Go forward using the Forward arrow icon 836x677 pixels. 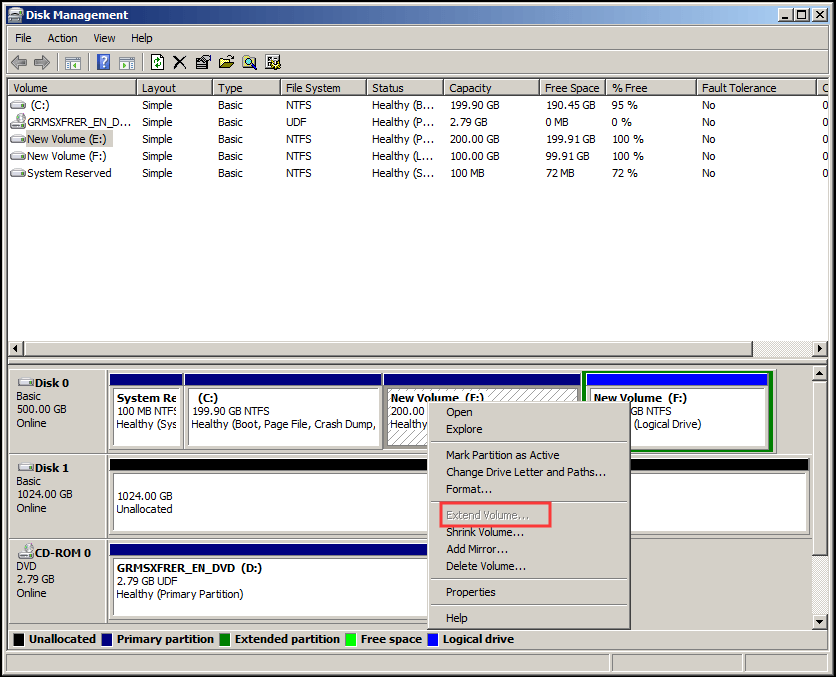coord(41,62)
